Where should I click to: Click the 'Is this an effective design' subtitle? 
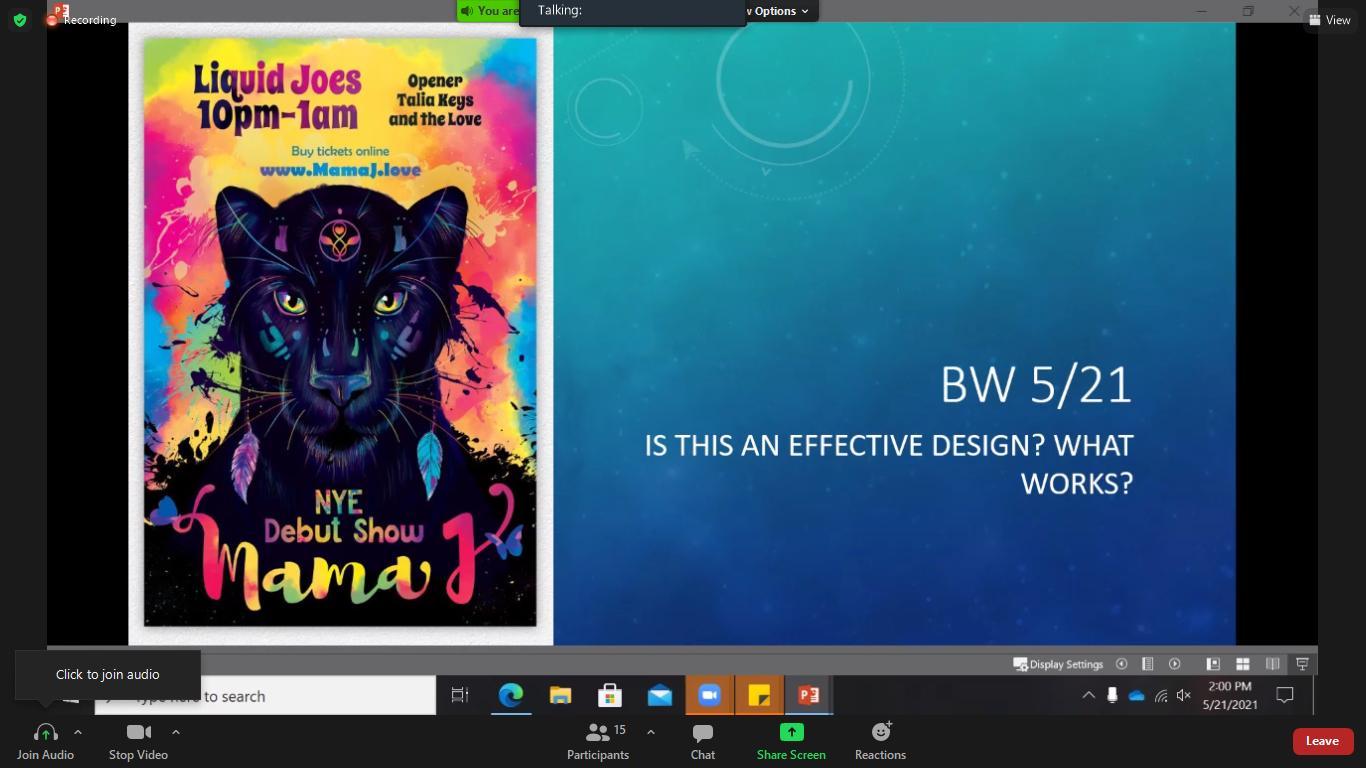(x=889, y=464)
